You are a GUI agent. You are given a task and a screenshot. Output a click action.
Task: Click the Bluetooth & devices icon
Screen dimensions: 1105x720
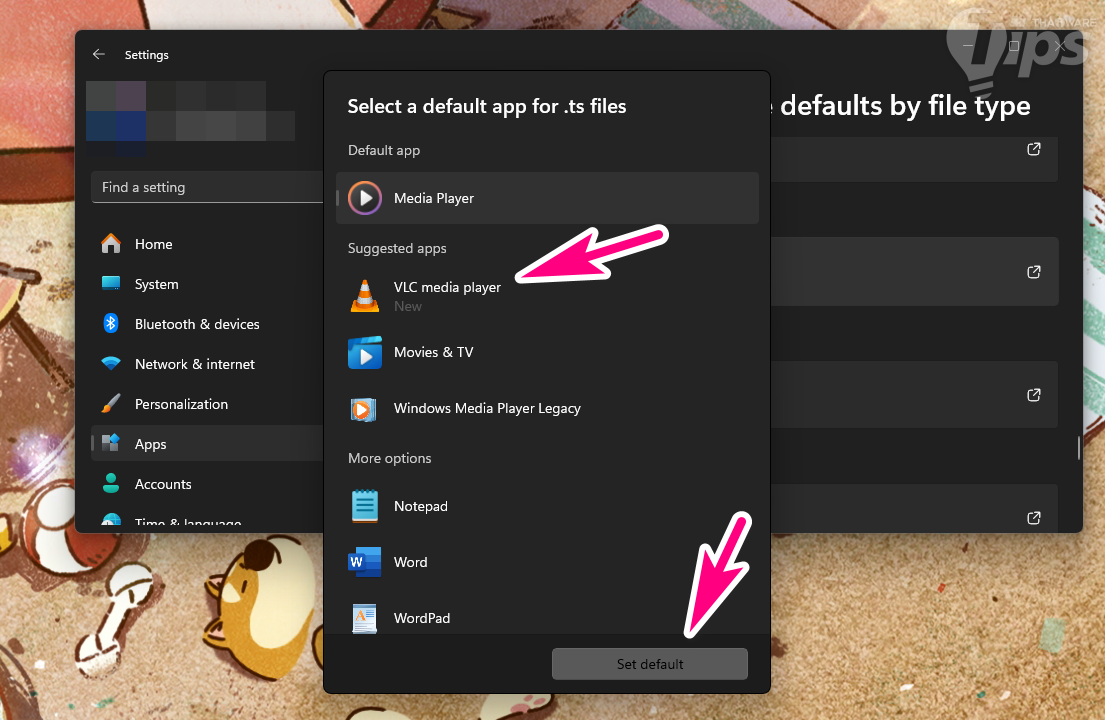111,324
